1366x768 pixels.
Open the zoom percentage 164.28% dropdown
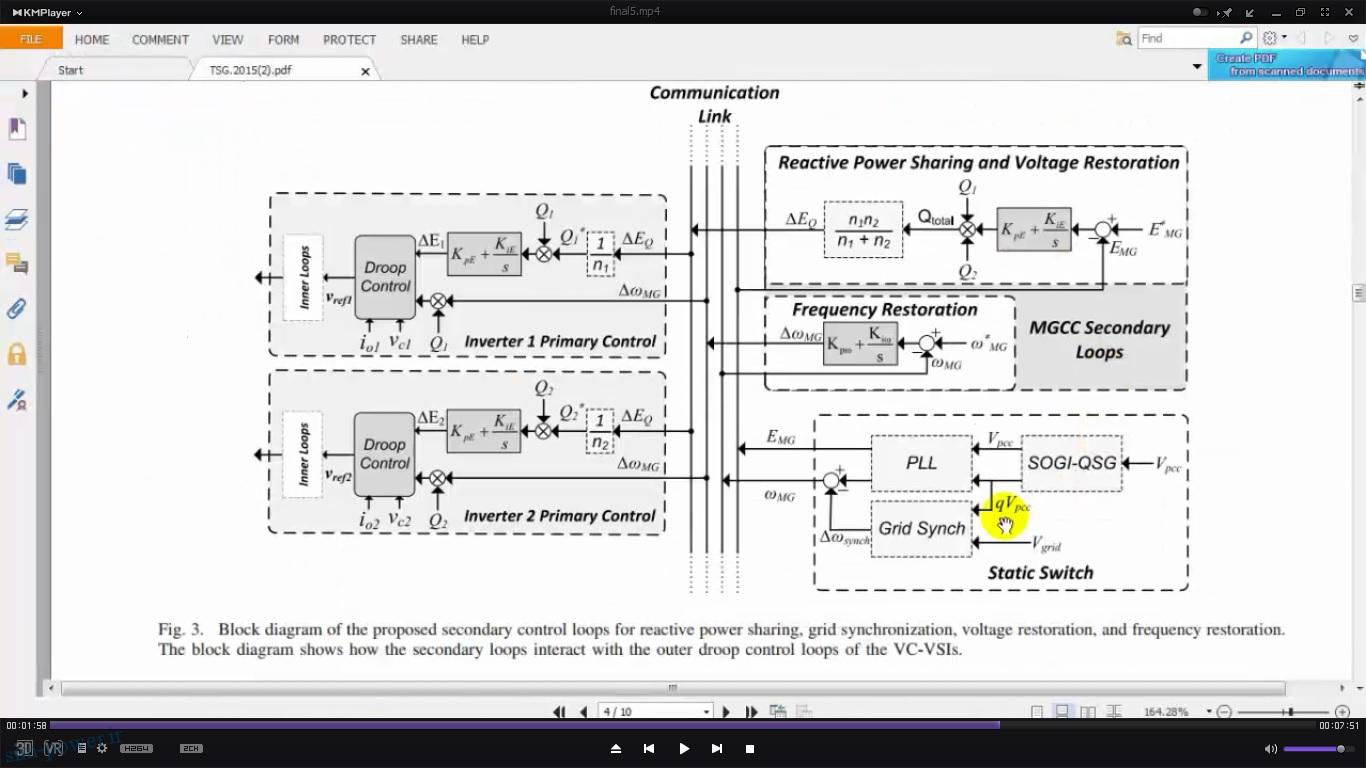[1209, 712]
